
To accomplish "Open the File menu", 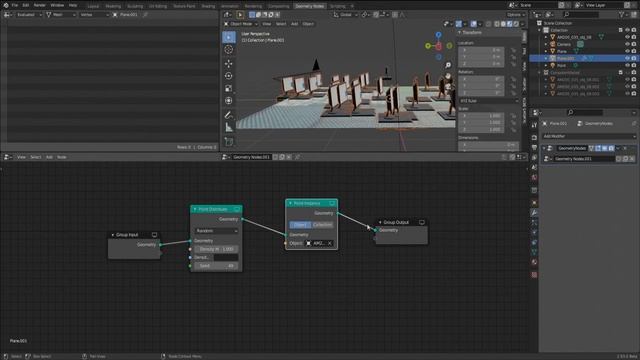I will click(15, 6).
